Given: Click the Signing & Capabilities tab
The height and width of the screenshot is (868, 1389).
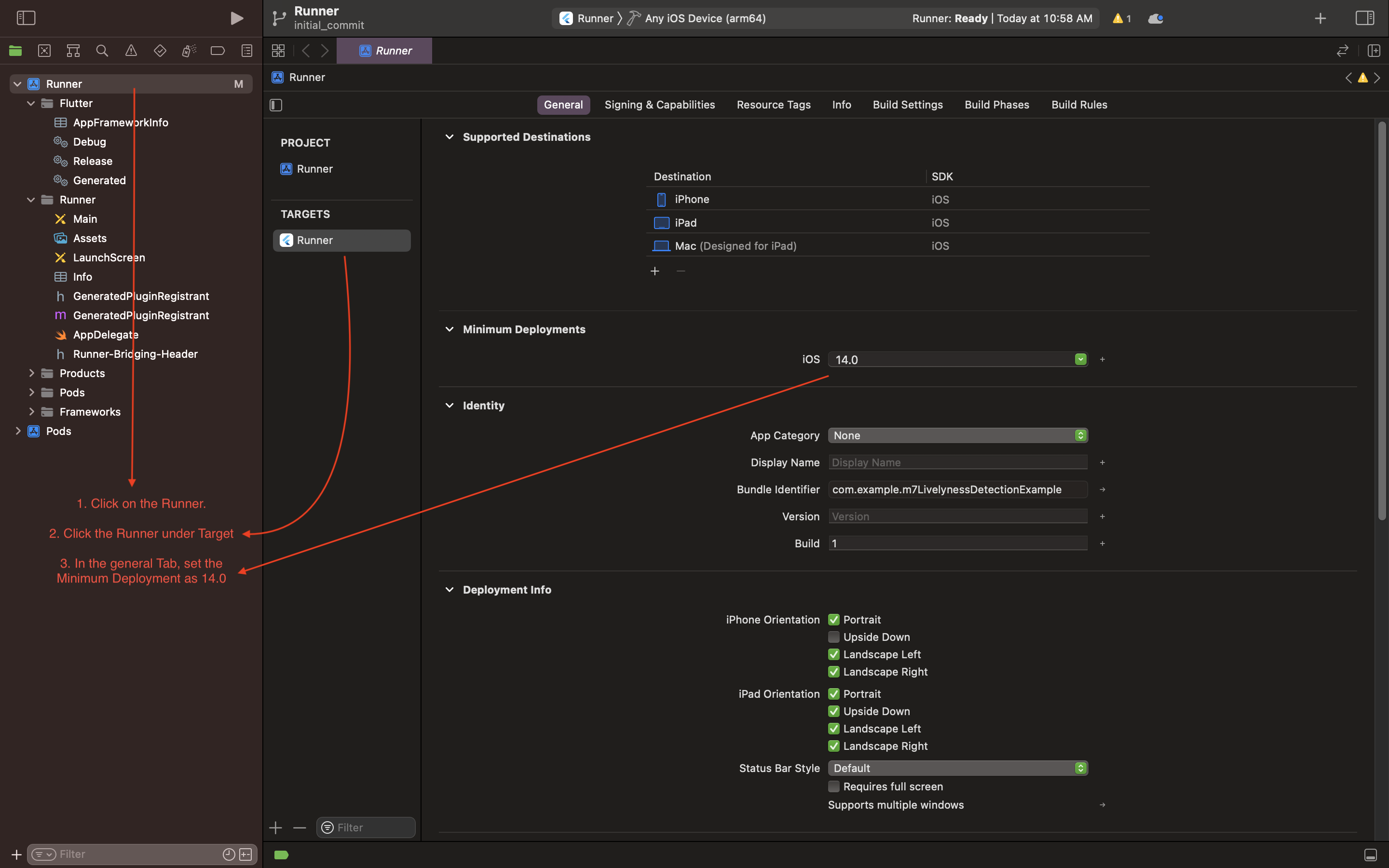Looking at the screenshot, I should [659, 104].
